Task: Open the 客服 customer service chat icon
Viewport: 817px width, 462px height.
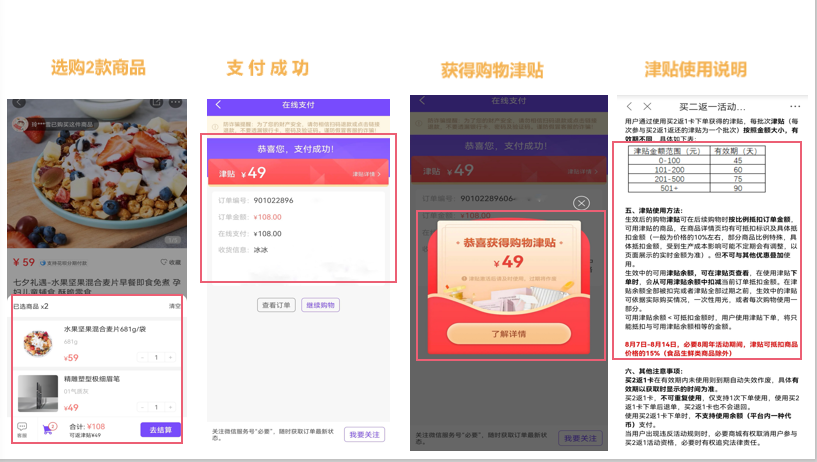Action: (x=21, y=428)
